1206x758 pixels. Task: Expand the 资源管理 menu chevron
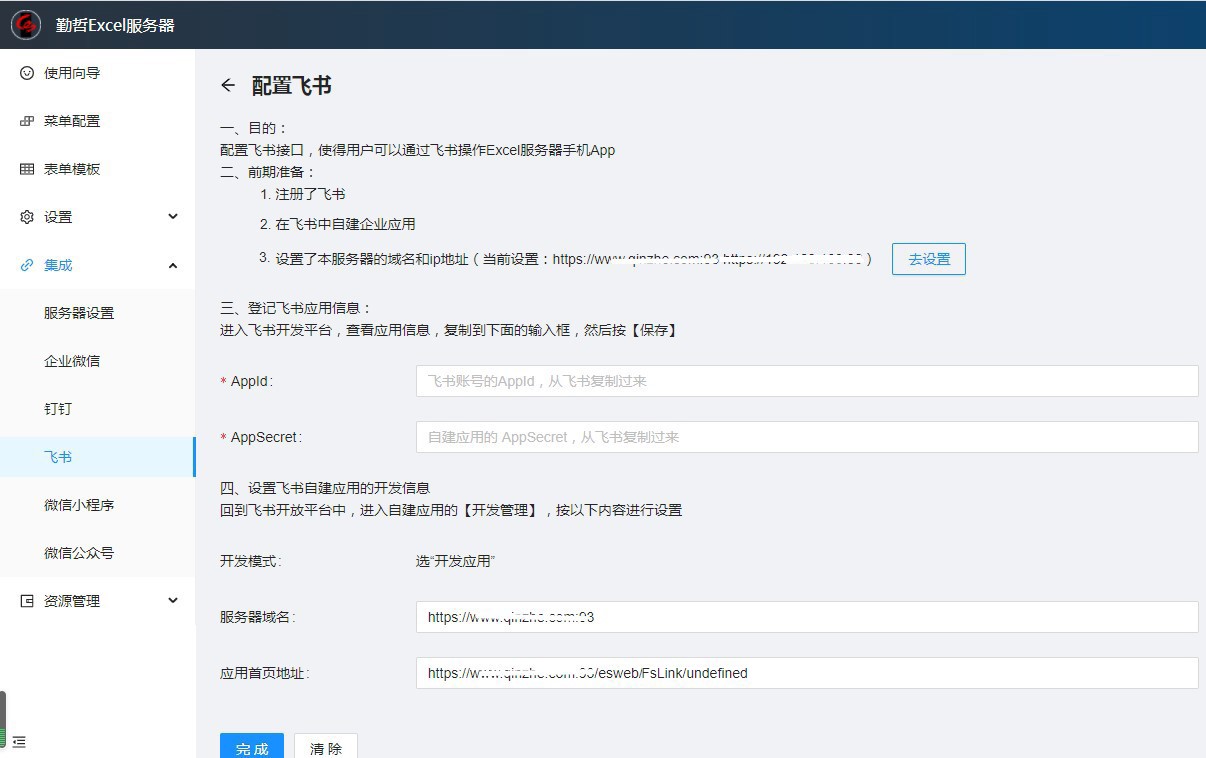click(173, 601)
